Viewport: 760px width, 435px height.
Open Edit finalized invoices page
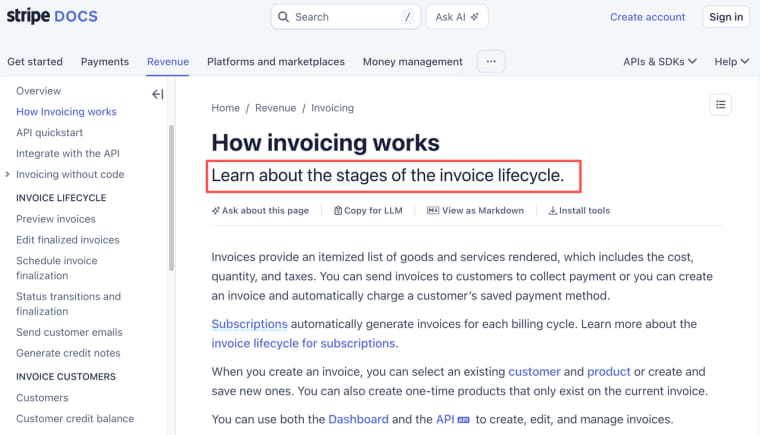coord(67,240)
